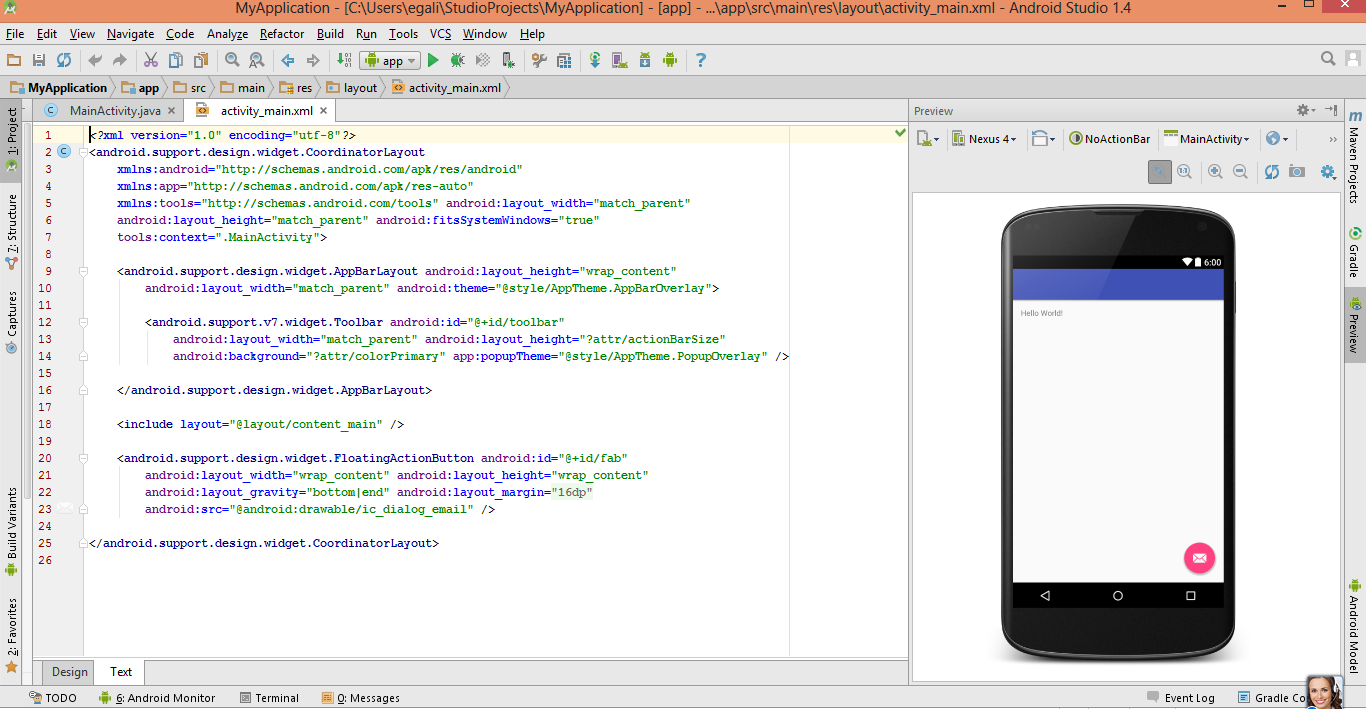Click the class gutter icon on line 2
Screen dimensions: 1366x709
pos(64,152)
